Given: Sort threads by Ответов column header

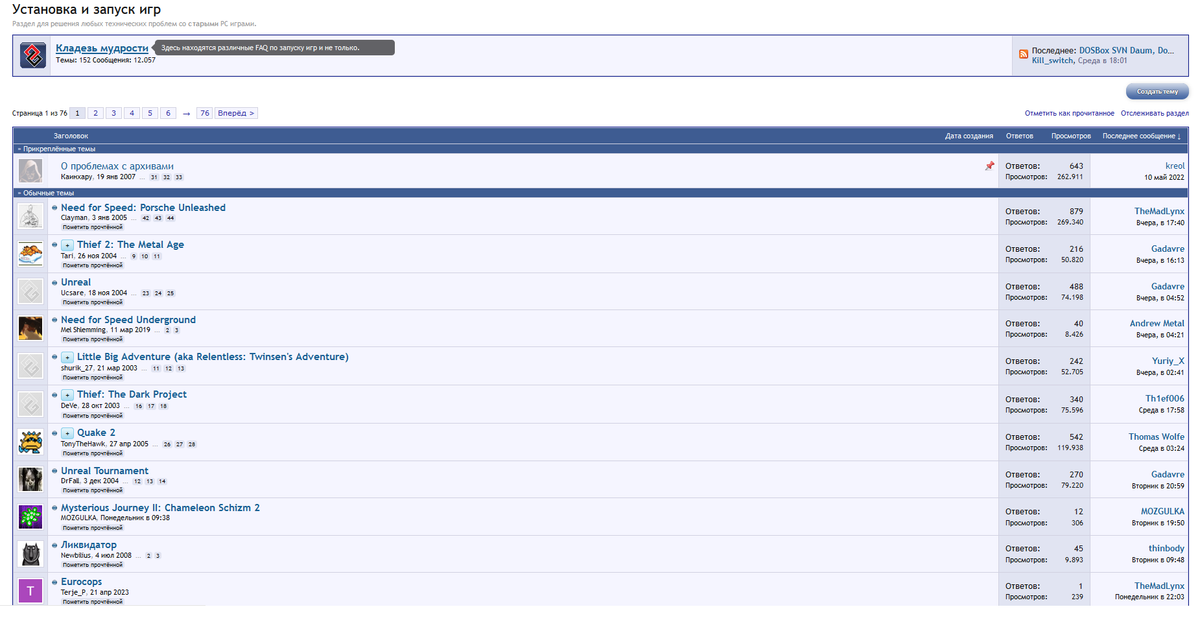Looking at the screenshot, I should [x=1019, y=135].
